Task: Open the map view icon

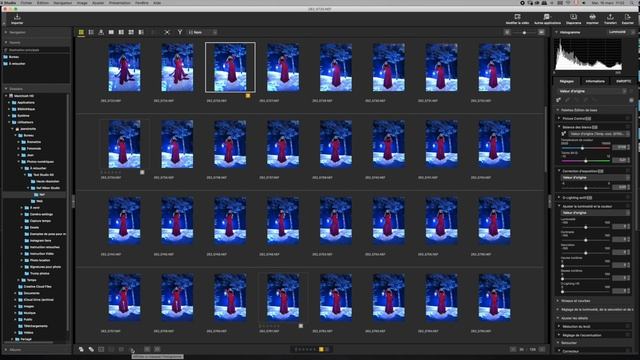Action: (x=101, y=32)
